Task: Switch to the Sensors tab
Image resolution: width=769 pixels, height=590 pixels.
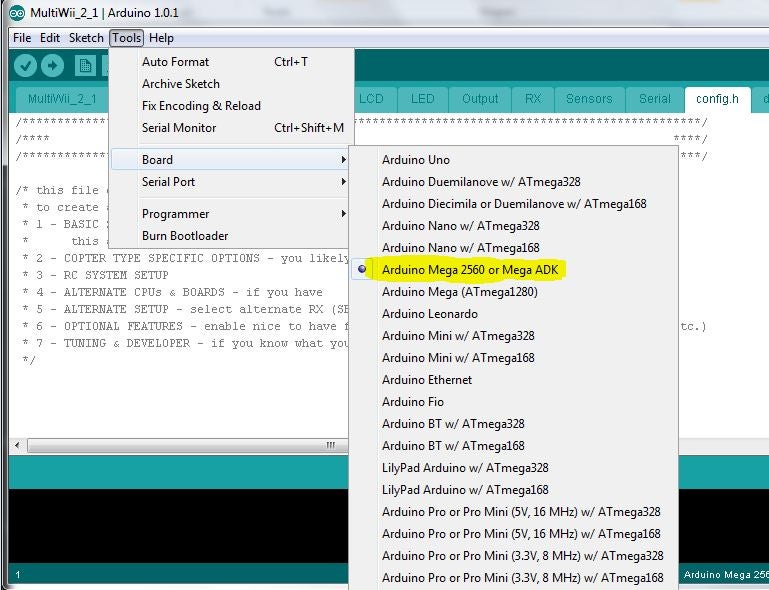Action: [590, 100]
